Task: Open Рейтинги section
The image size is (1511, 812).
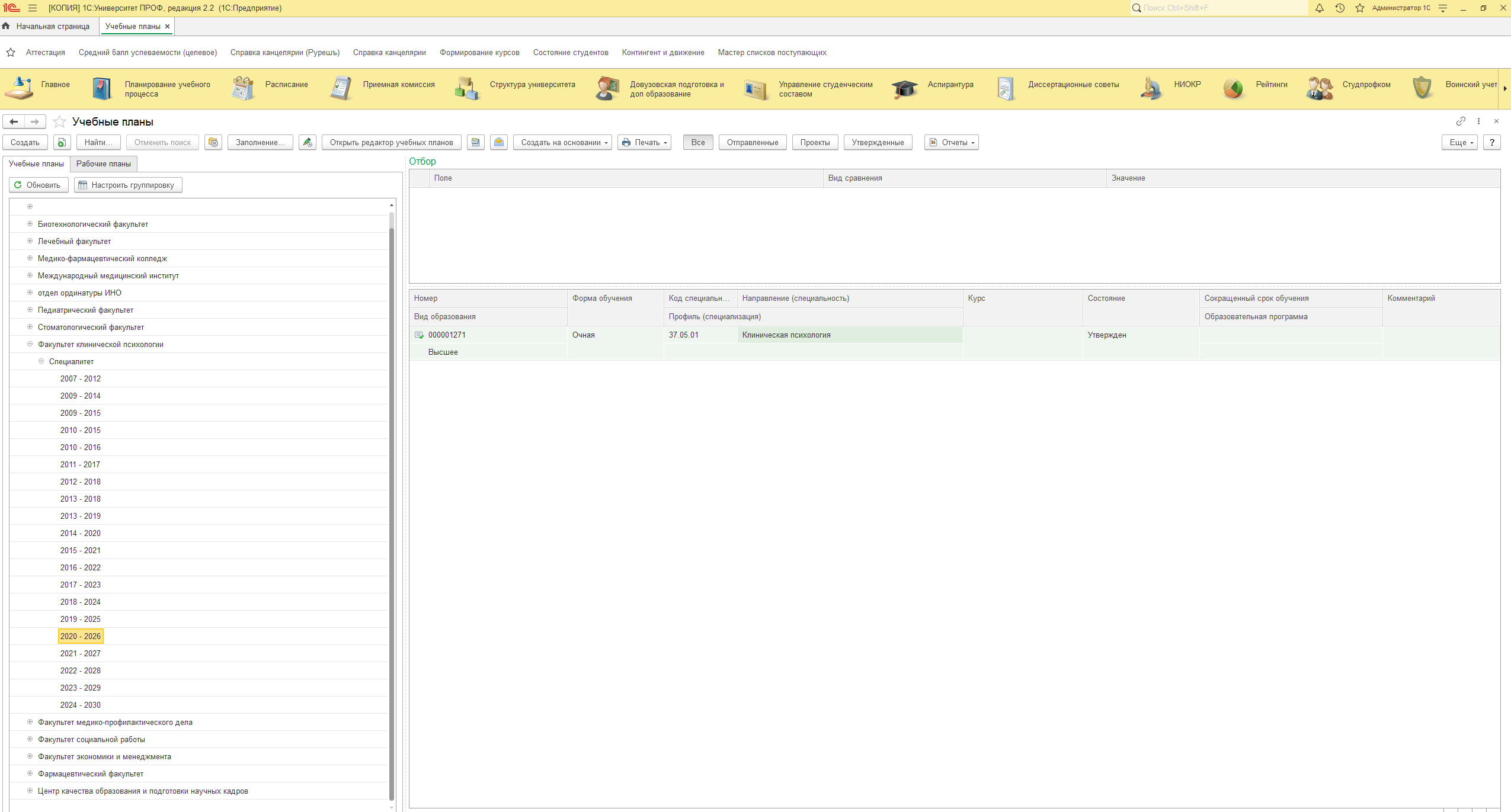Action: click(x=1255, y=88)
